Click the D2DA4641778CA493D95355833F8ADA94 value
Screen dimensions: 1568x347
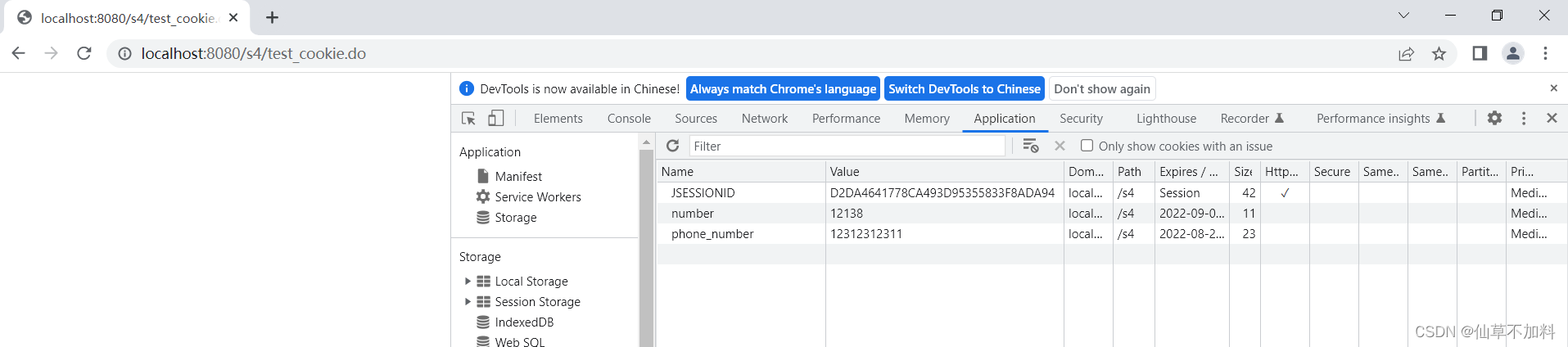point(942,192)
